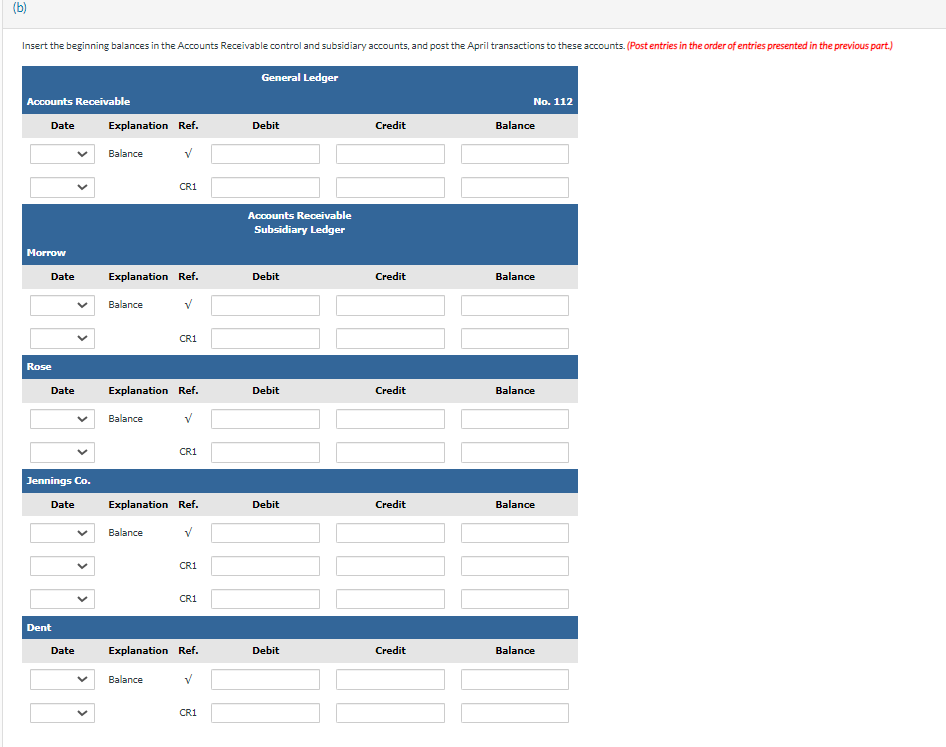Open the second date dropdown under Morrow
The height and width of the screenshot is (747, 946).
tap(62, 338)
